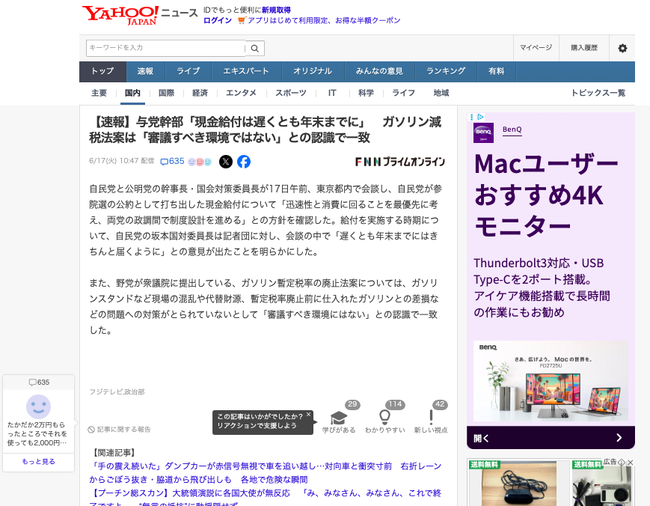Click the right 送料無料 product thumbnail

(602, 482)
